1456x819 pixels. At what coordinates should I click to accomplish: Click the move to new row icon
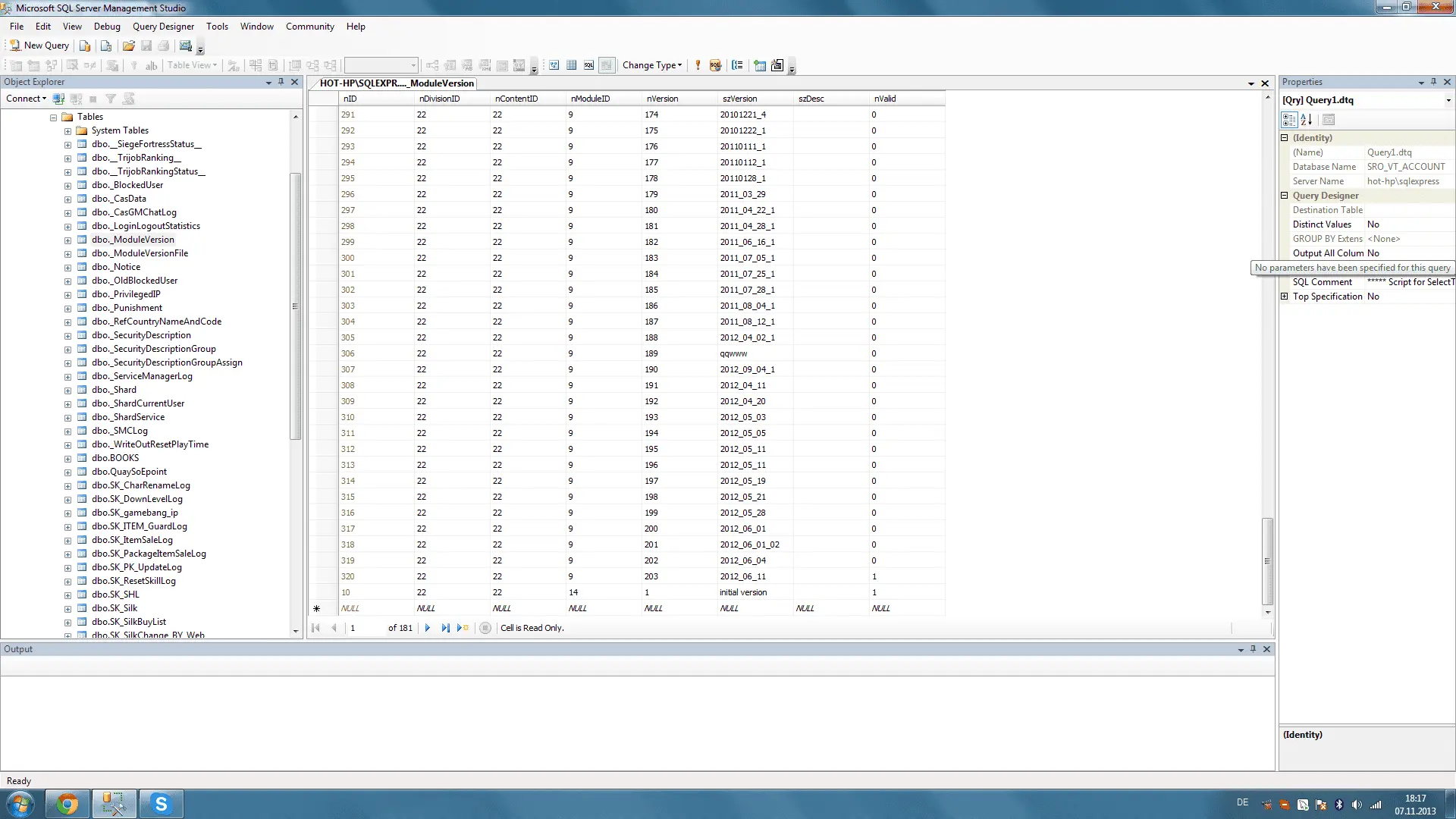coord(463,628)
